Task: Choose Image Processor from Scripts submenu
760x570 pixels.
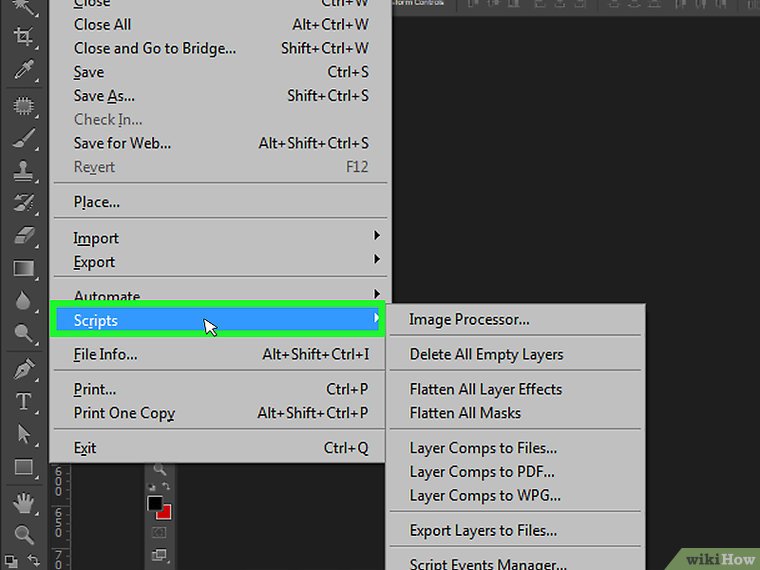Action: tap(470, 320)
